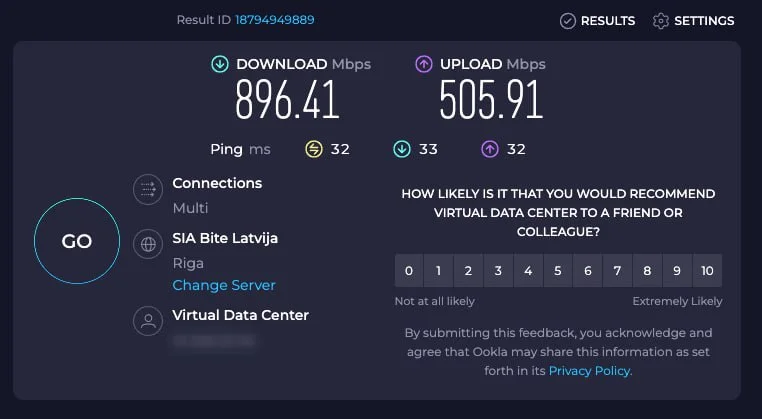Open the Privacy Policy link
The width and height of the screenshot is (762, 419).
click(590, 370)
